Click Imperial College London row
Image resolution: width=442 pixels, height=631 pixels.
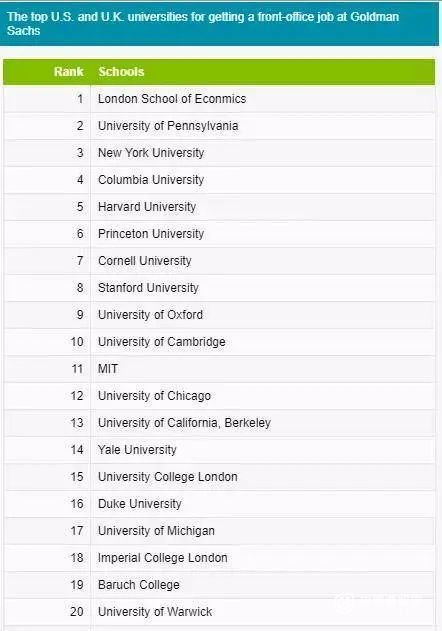tap(219, 558)
